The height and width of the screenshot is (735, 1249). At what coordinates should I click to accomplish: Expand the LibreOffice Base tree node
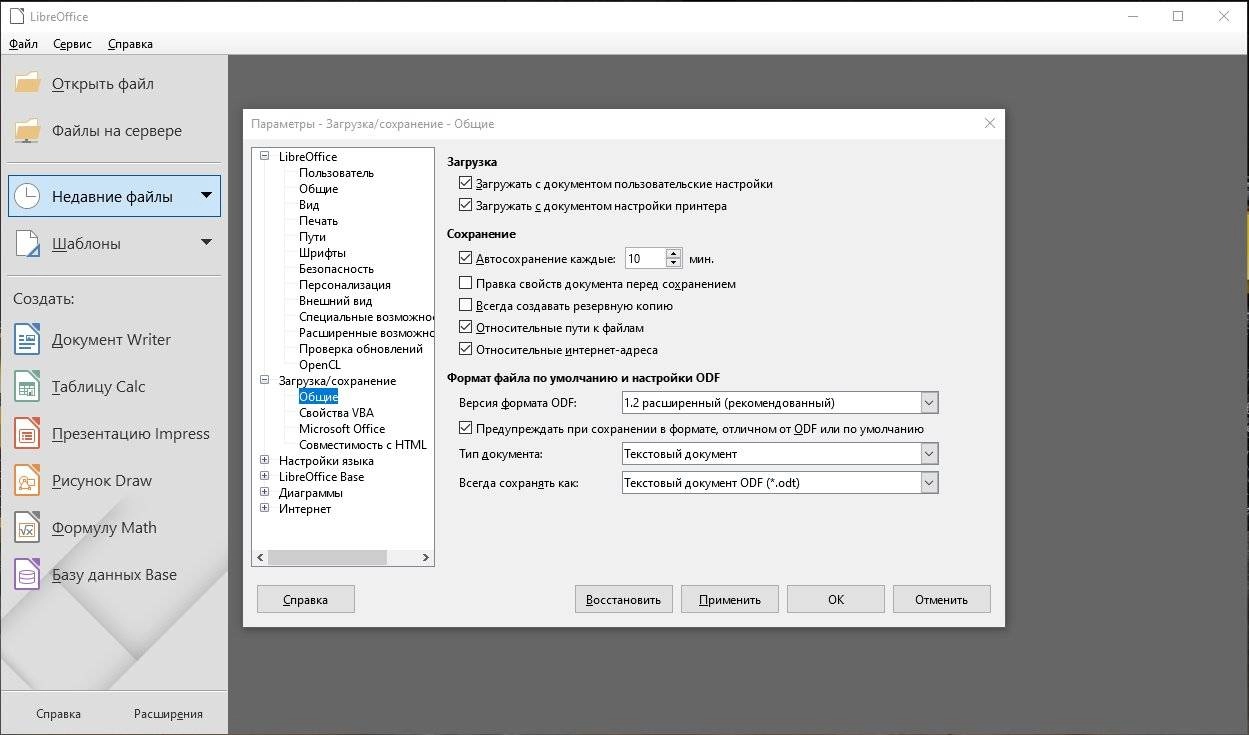265,476
